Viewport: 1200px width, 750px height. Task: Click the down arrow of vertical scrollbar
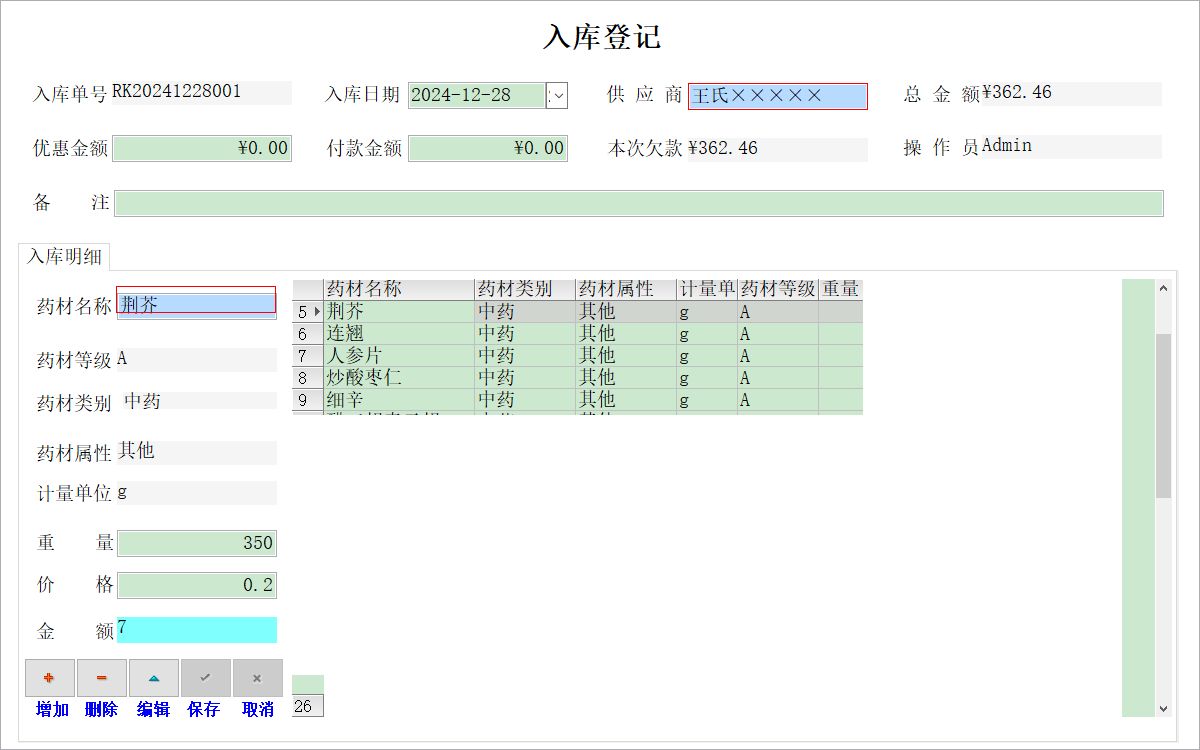pos(1163,708)
